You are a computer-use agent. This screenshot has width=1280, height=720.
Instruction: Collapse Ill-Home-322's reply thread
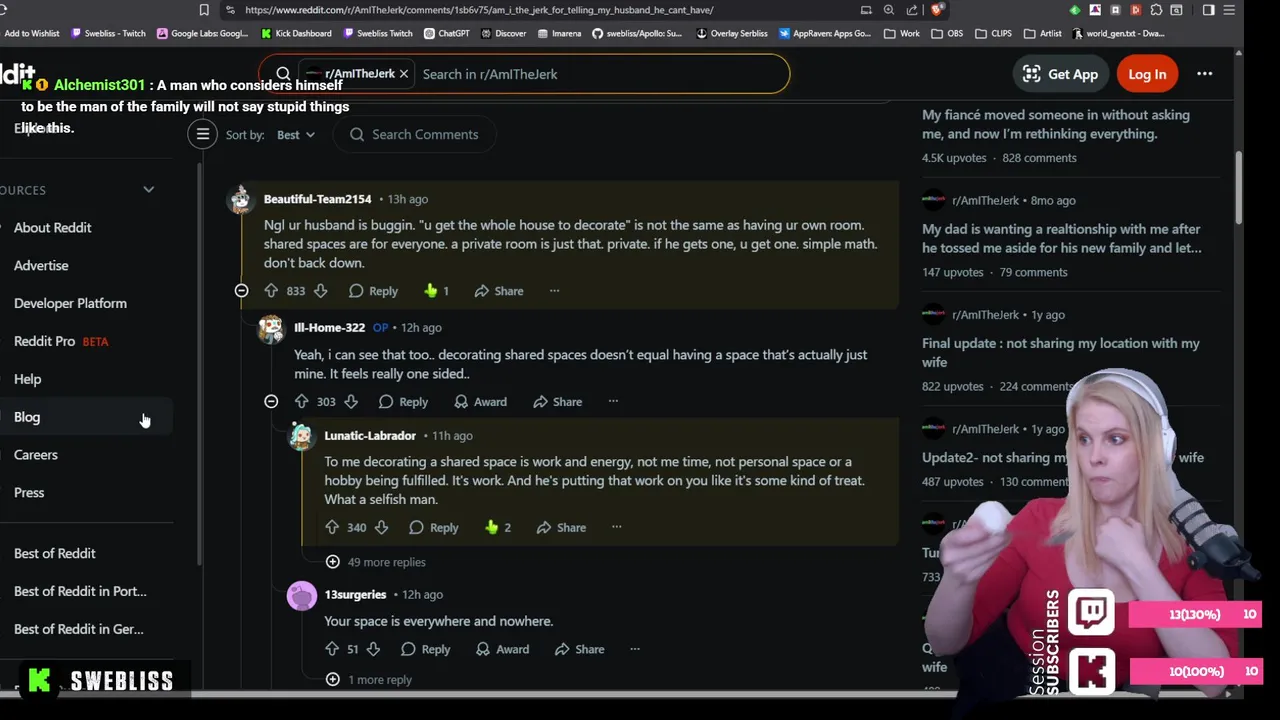(x=271, y=402)
